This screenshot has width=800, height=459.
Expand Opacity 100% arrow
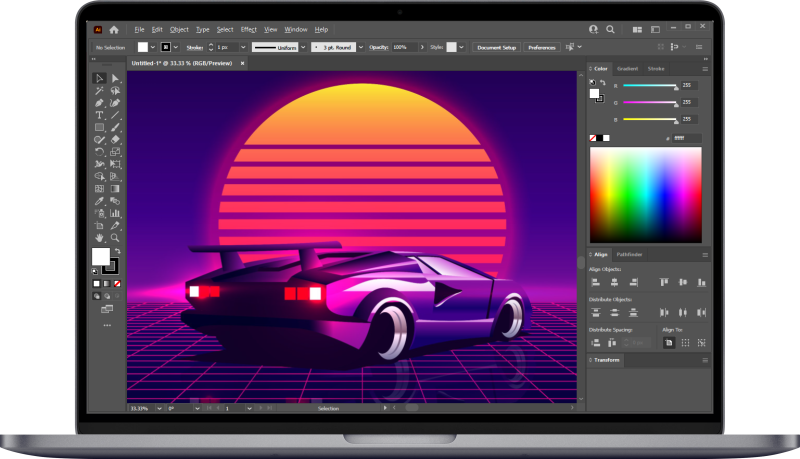pyautogui.click(x=422, y=47)
